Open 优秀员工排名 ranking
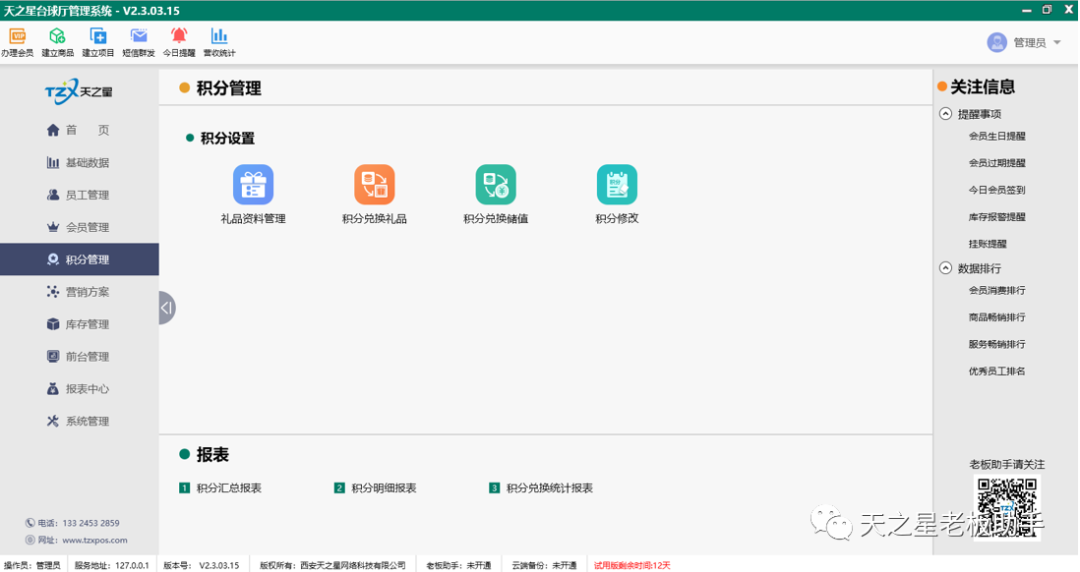This screenshot has height=572, width=1080. [x=997, y=371]
